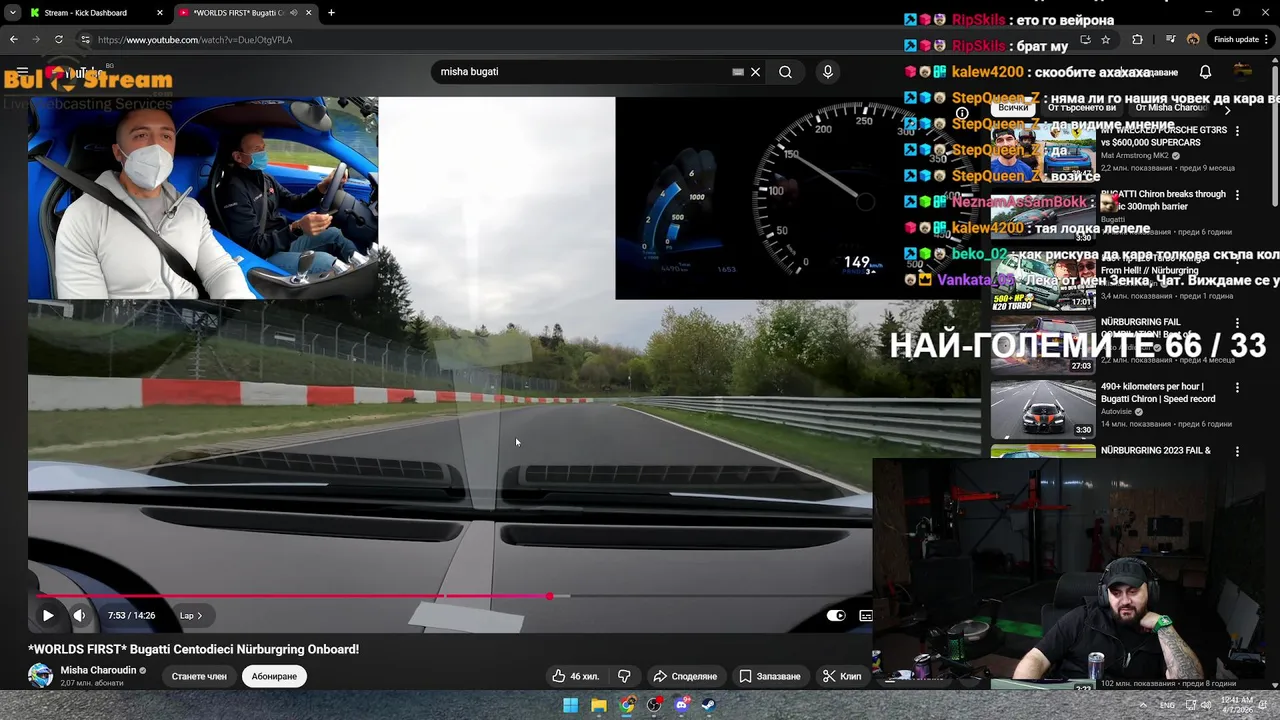Image resolution: width=1280 pixels, height=720 pixels.
Task: Open OBS Studio from the taskbar
Action: point(654,705)
